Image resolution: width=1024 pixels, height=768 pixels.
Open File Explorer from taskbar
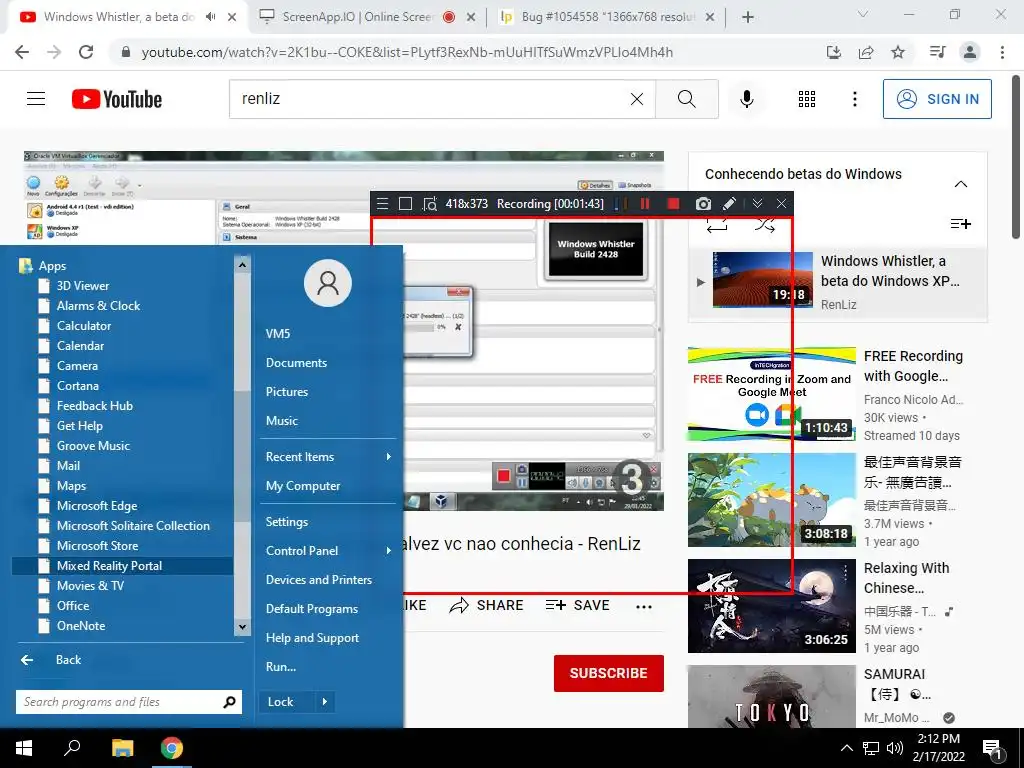pos(122,748)
